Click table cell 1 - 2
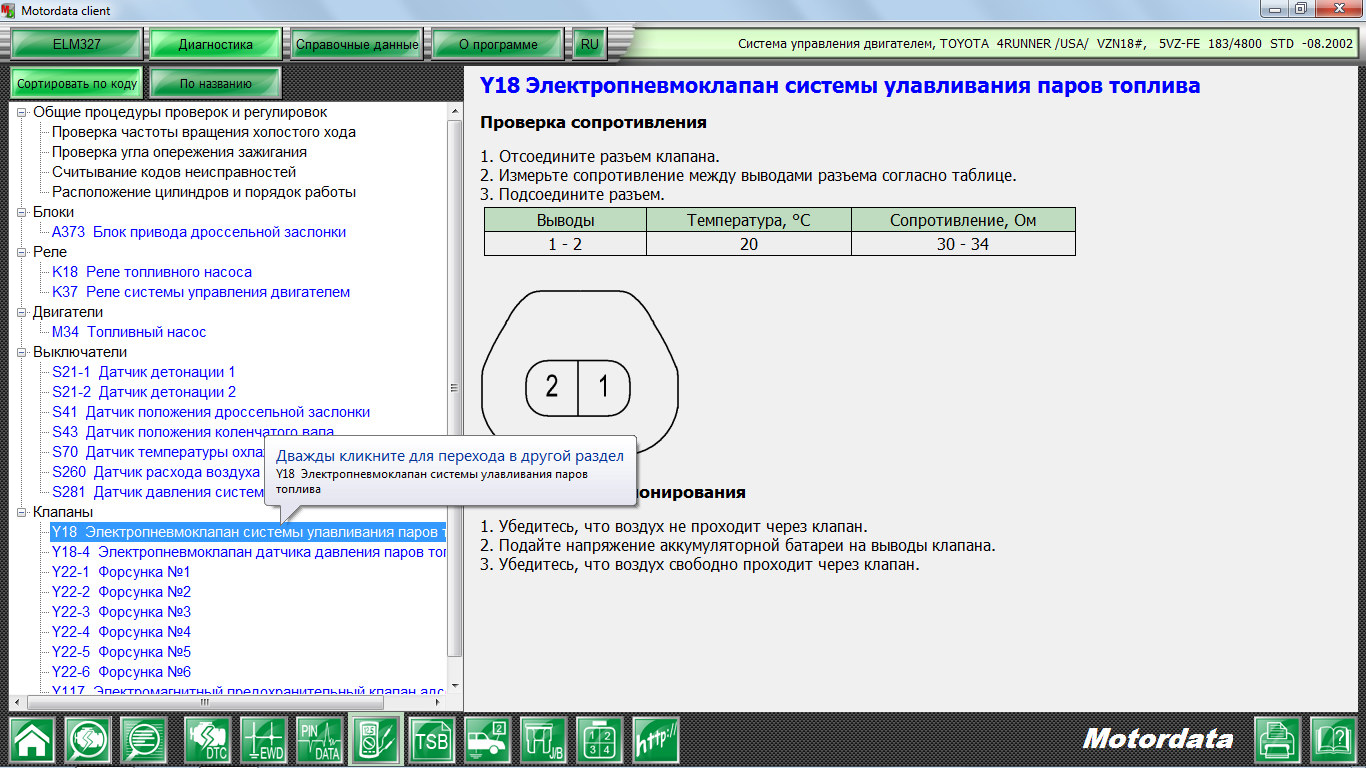 pos(565,244)
